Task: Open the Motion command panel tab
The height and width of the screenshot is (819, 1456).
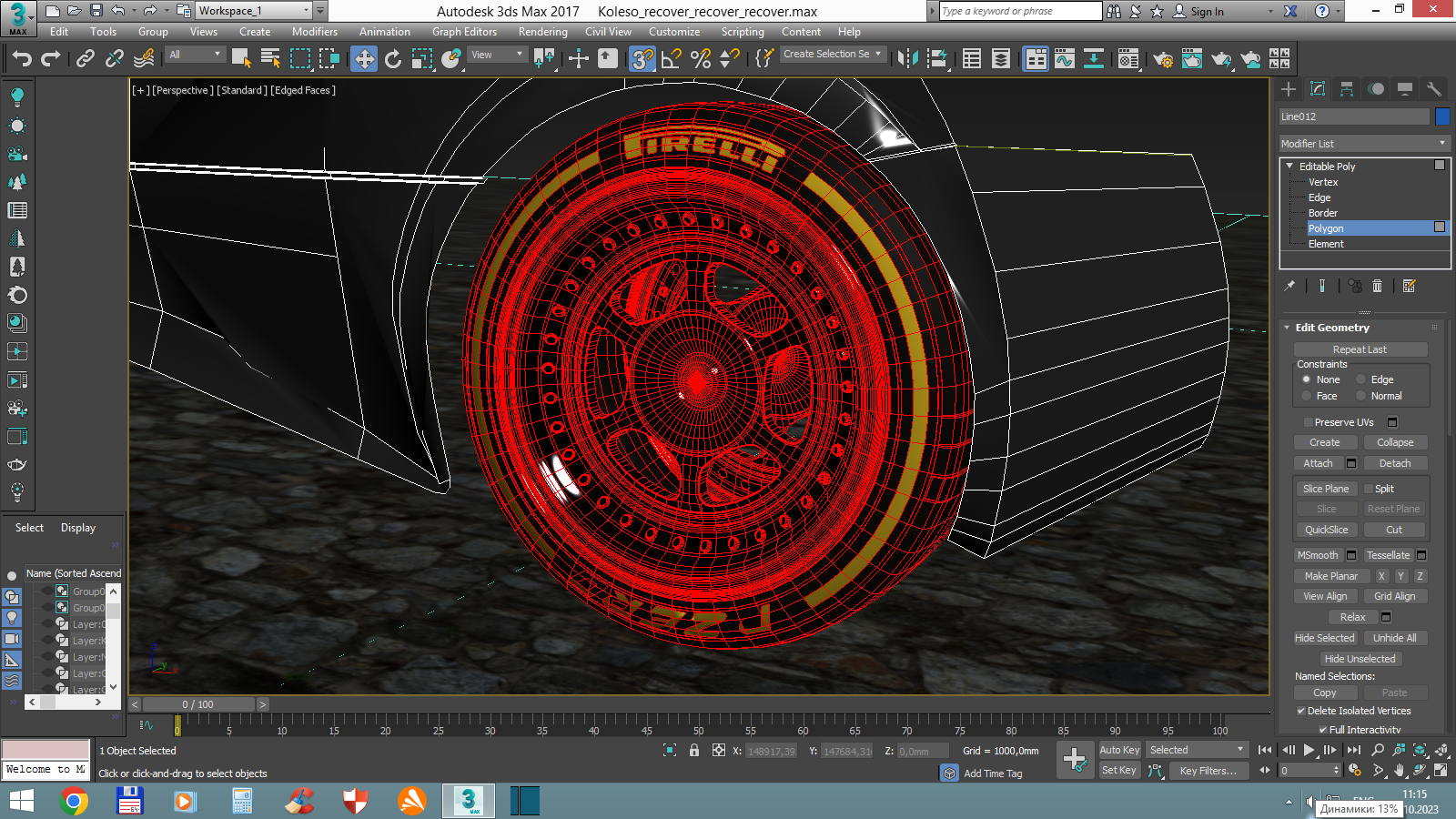Action: (1376, 88)
